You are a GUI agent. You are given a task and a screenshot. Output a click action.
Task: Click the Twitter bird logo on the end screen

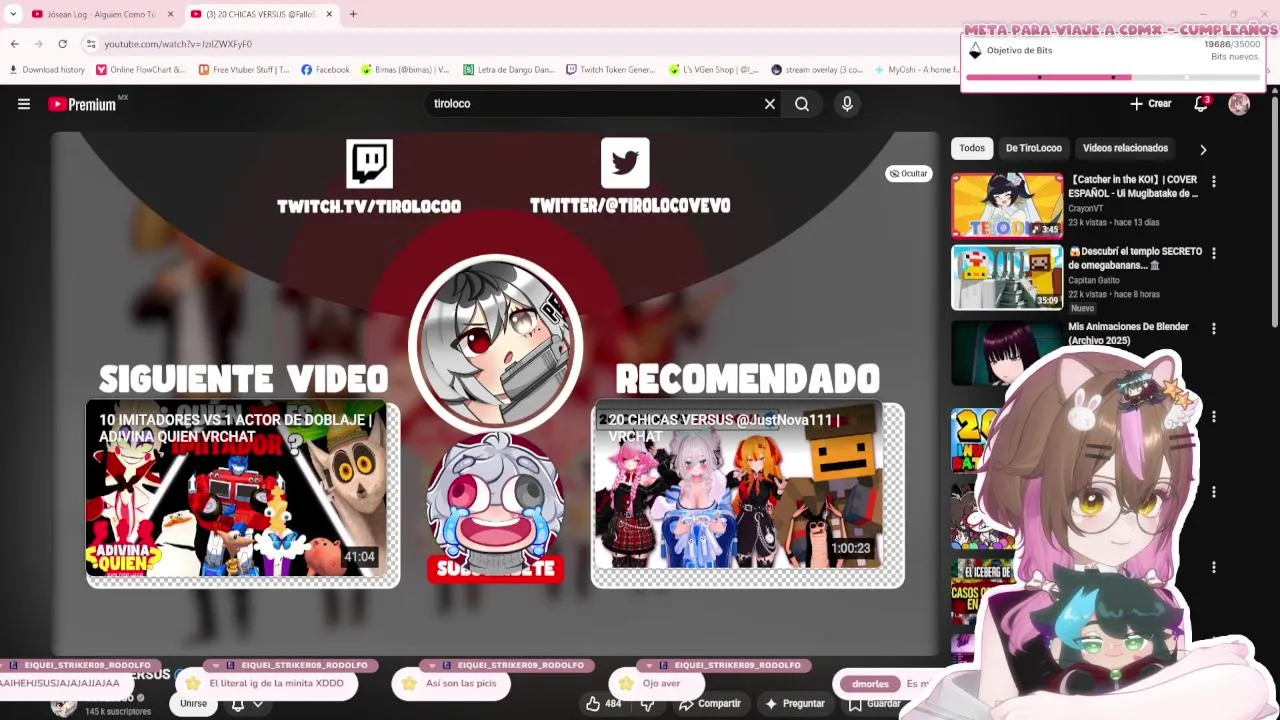click(625, 162)
